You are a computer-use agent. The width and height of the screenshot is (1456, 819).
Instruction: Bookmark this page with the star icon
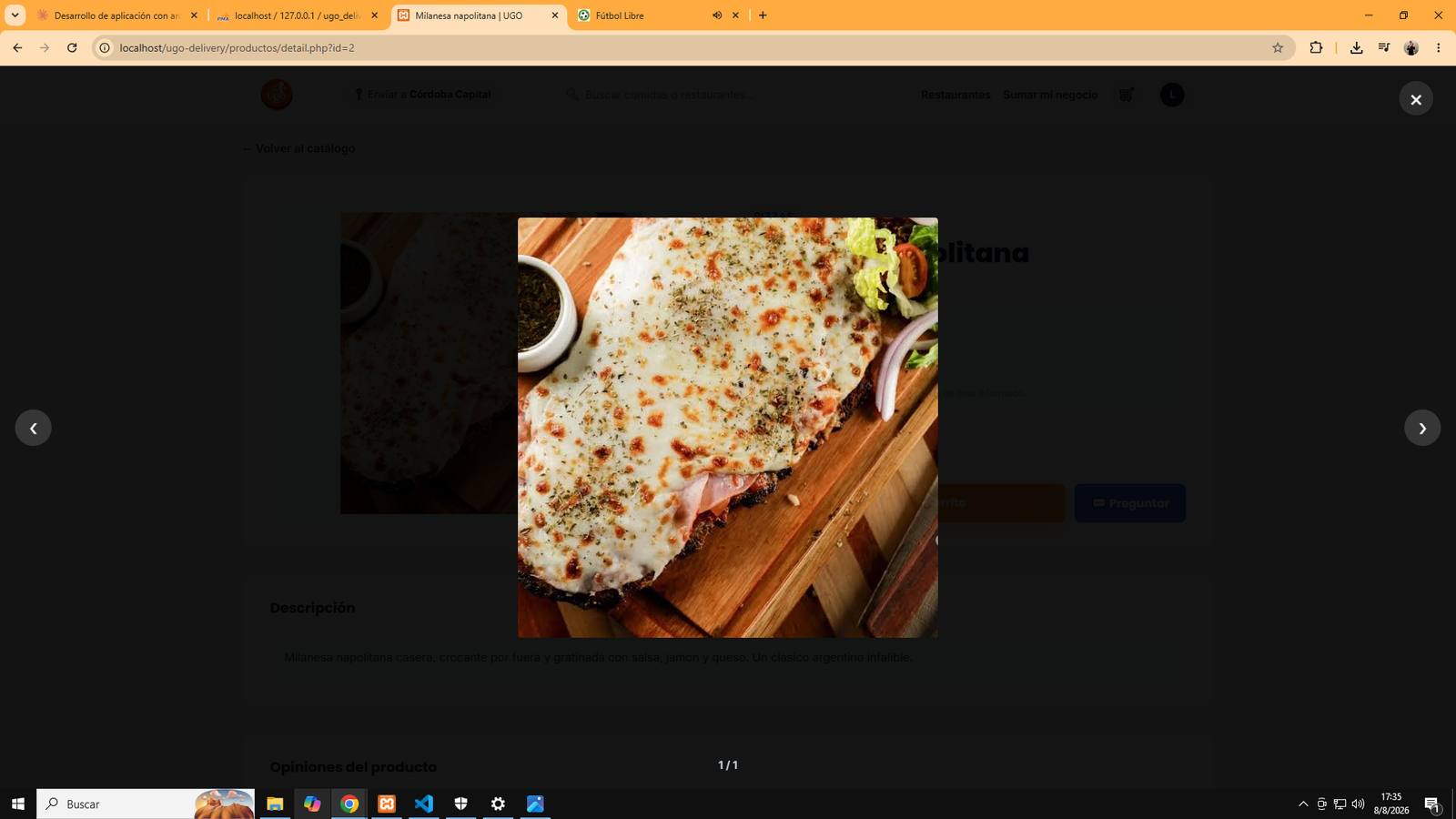(1278, 48)
